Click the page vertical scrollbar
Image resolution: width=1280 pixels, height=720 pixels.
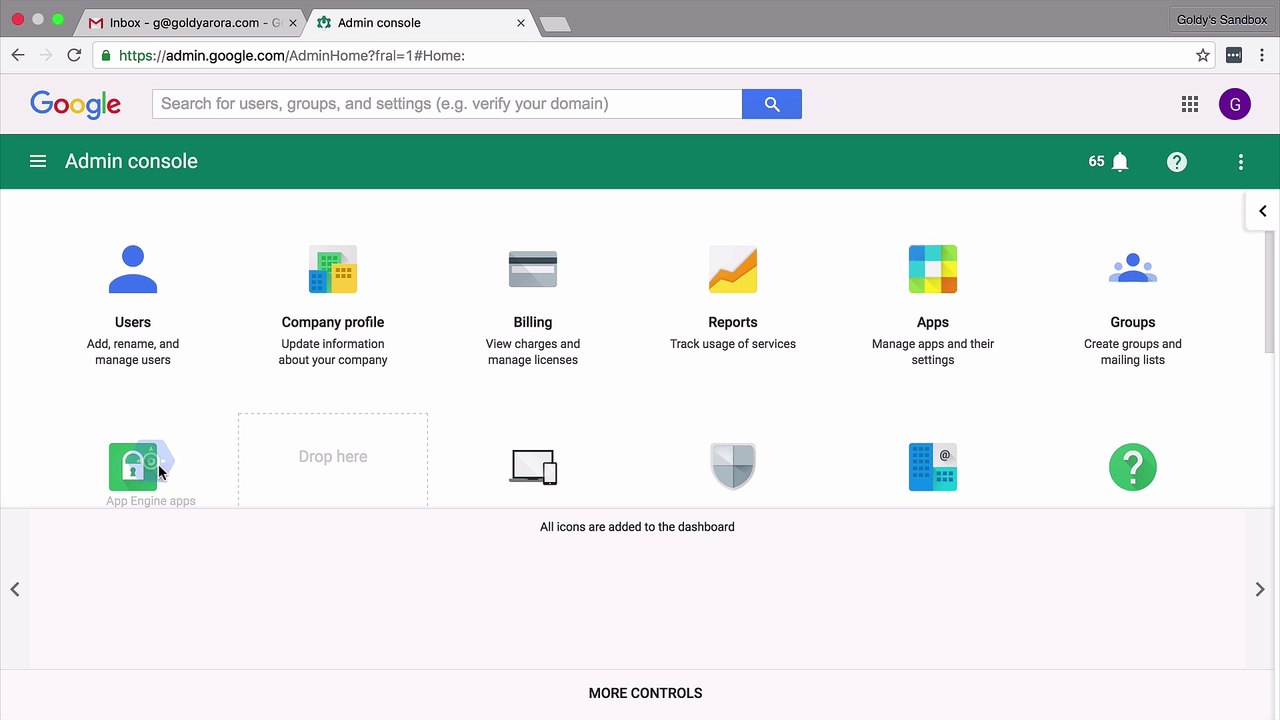pyautogui.click(x=1270, y=290)
